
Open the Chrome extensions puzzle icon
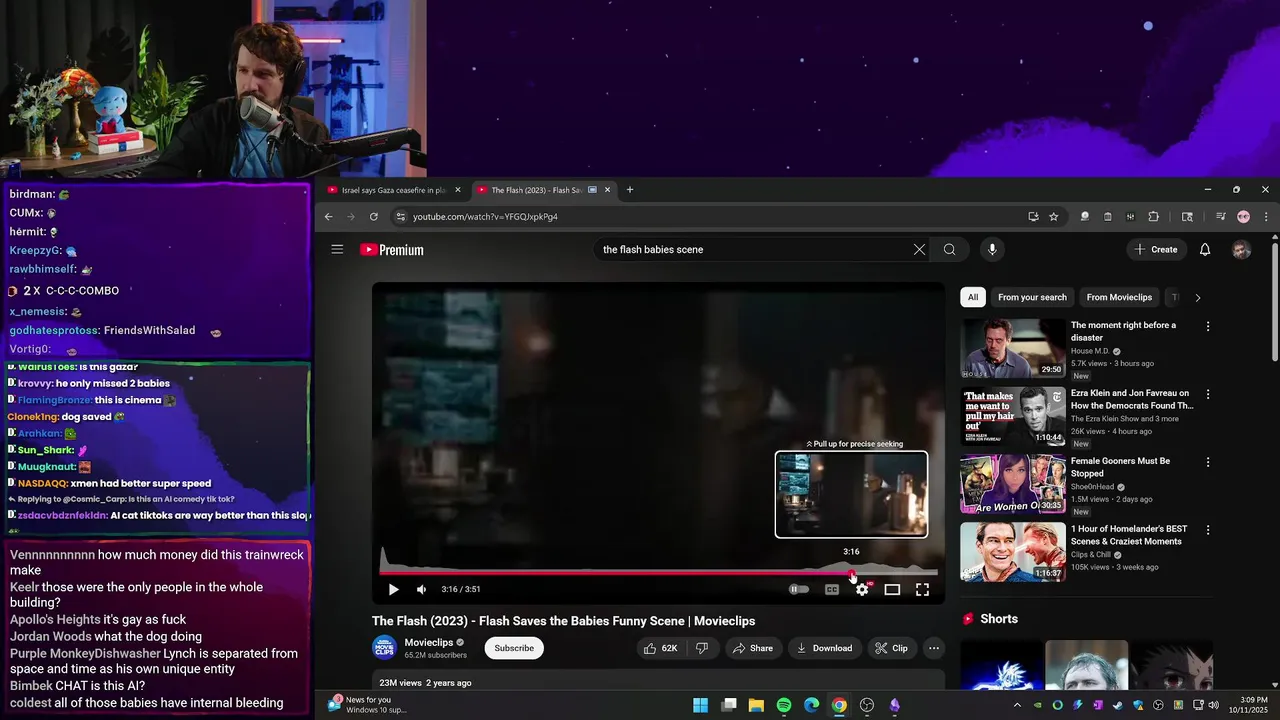(1153, 217)
